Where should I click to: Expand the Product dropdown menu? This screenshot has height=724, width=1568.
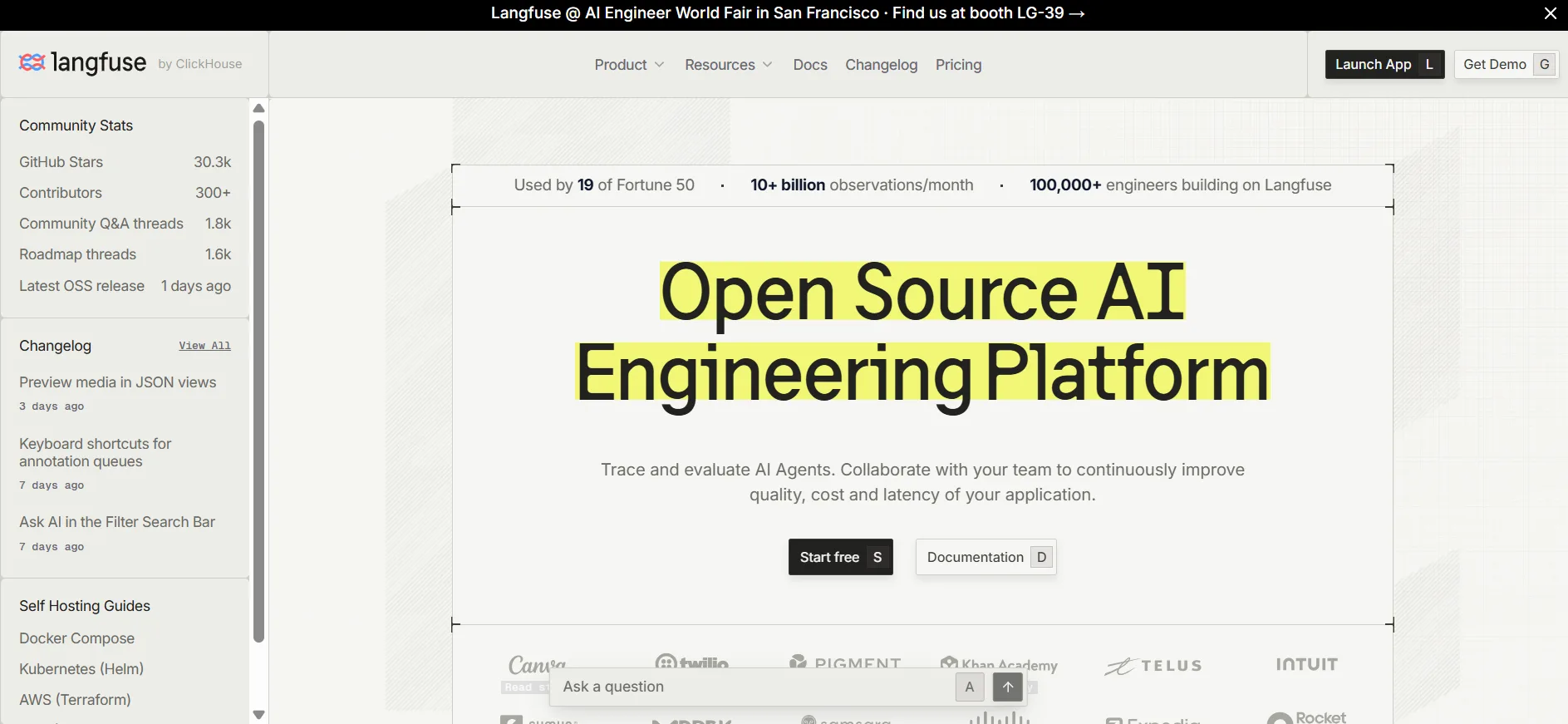pyautogui.click(x=629, y=65)
